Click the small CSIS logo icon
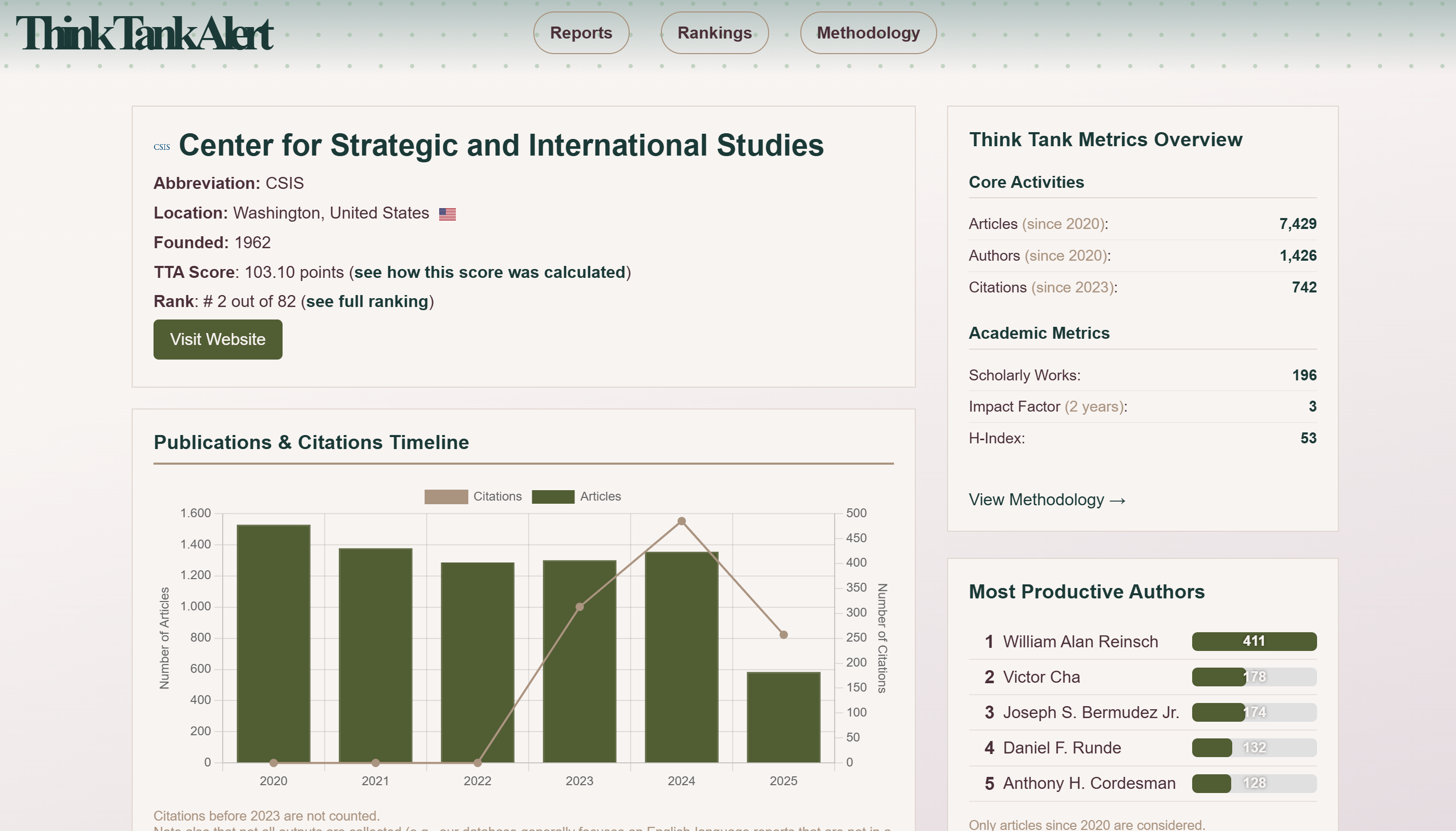 (x=162, y=147)
